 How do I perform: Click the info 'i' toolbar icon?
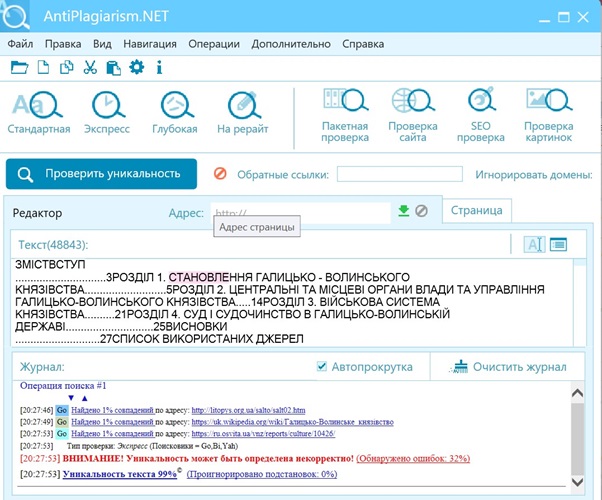(159, 68)
